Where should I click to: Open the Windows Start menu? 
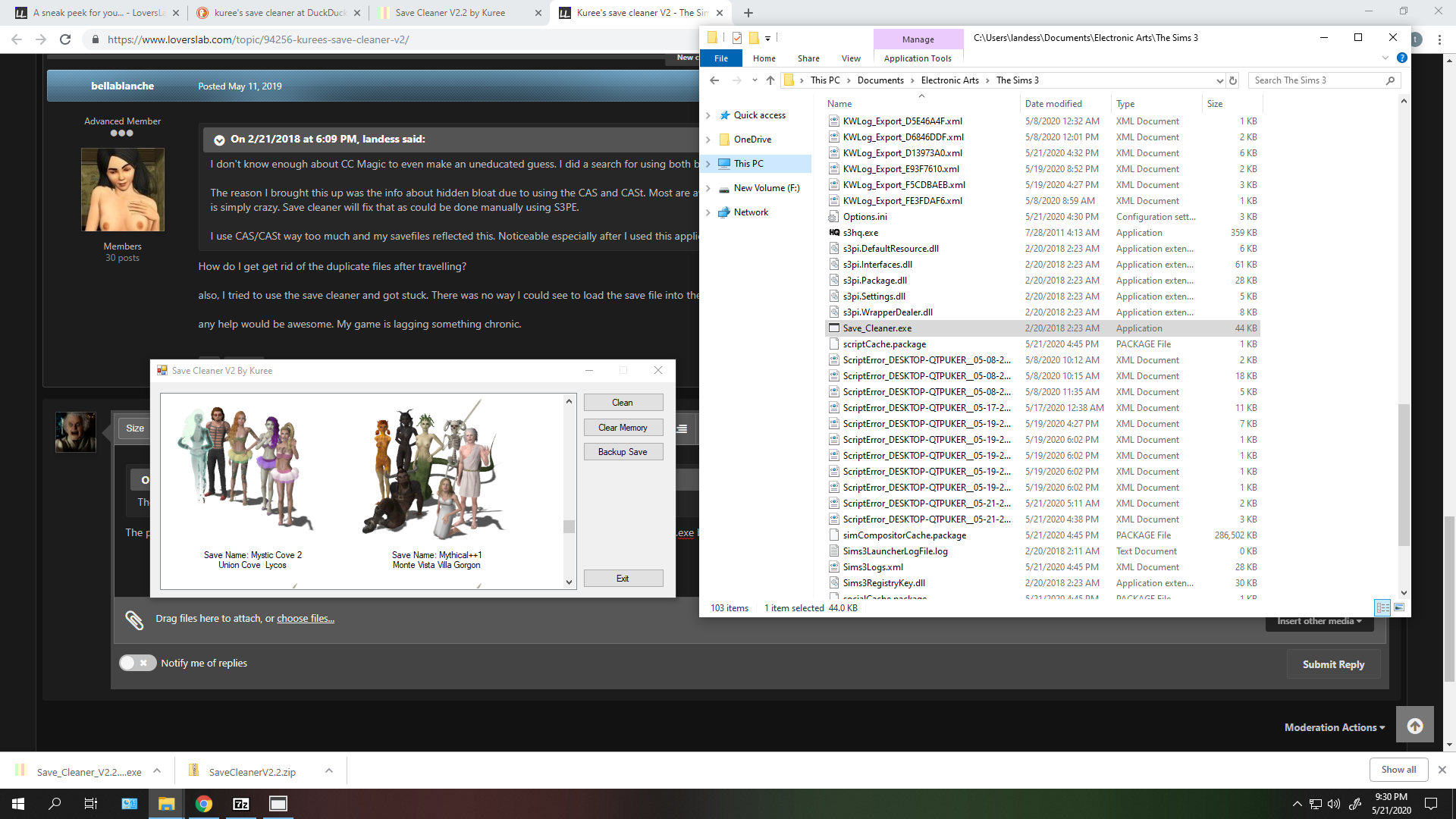18,804
